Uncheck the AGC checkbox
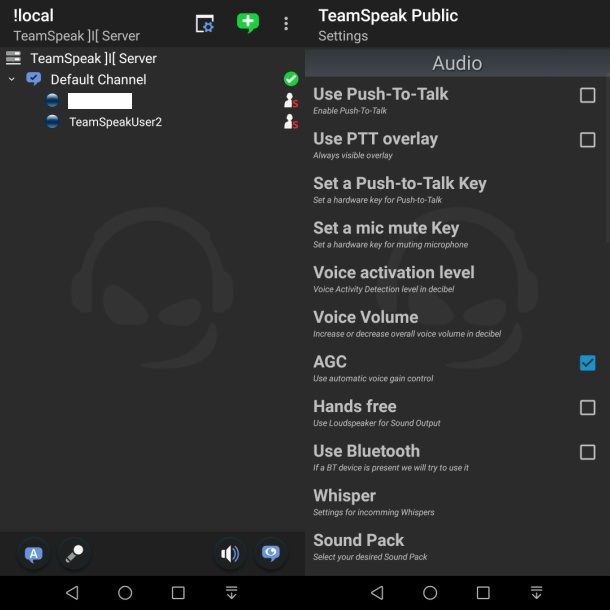Screen dimensions: 610x610 coord(587,363)
